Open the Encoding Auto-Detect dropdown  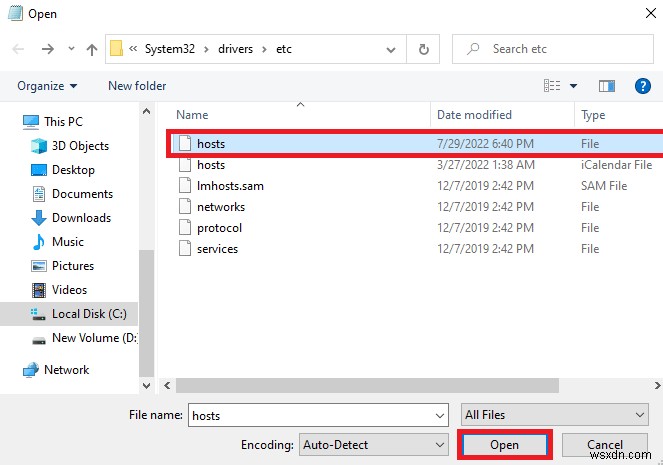(373, 444)
